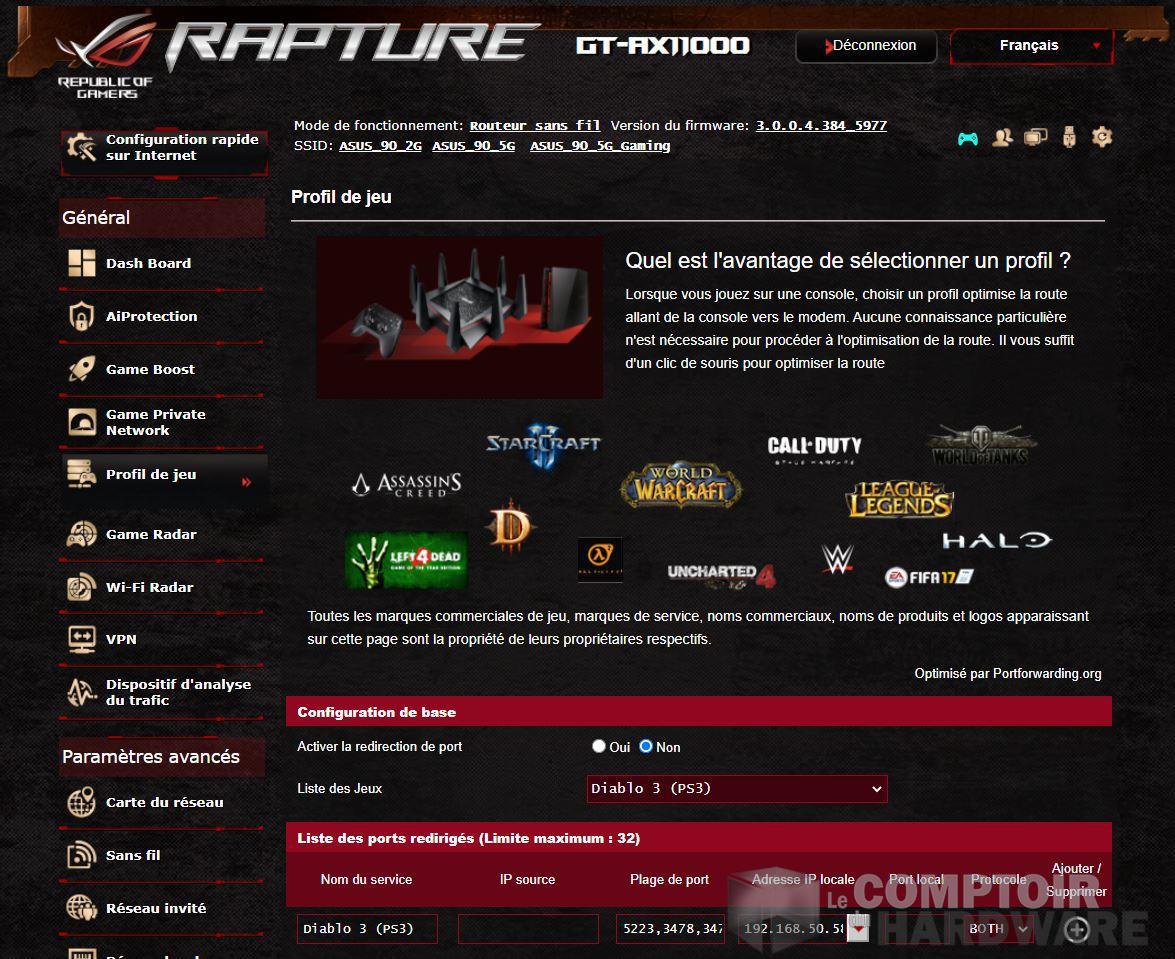Expand the local IP address client list arrow
1175x959 pixels.
pyautogui.click(x=858, y=929)
